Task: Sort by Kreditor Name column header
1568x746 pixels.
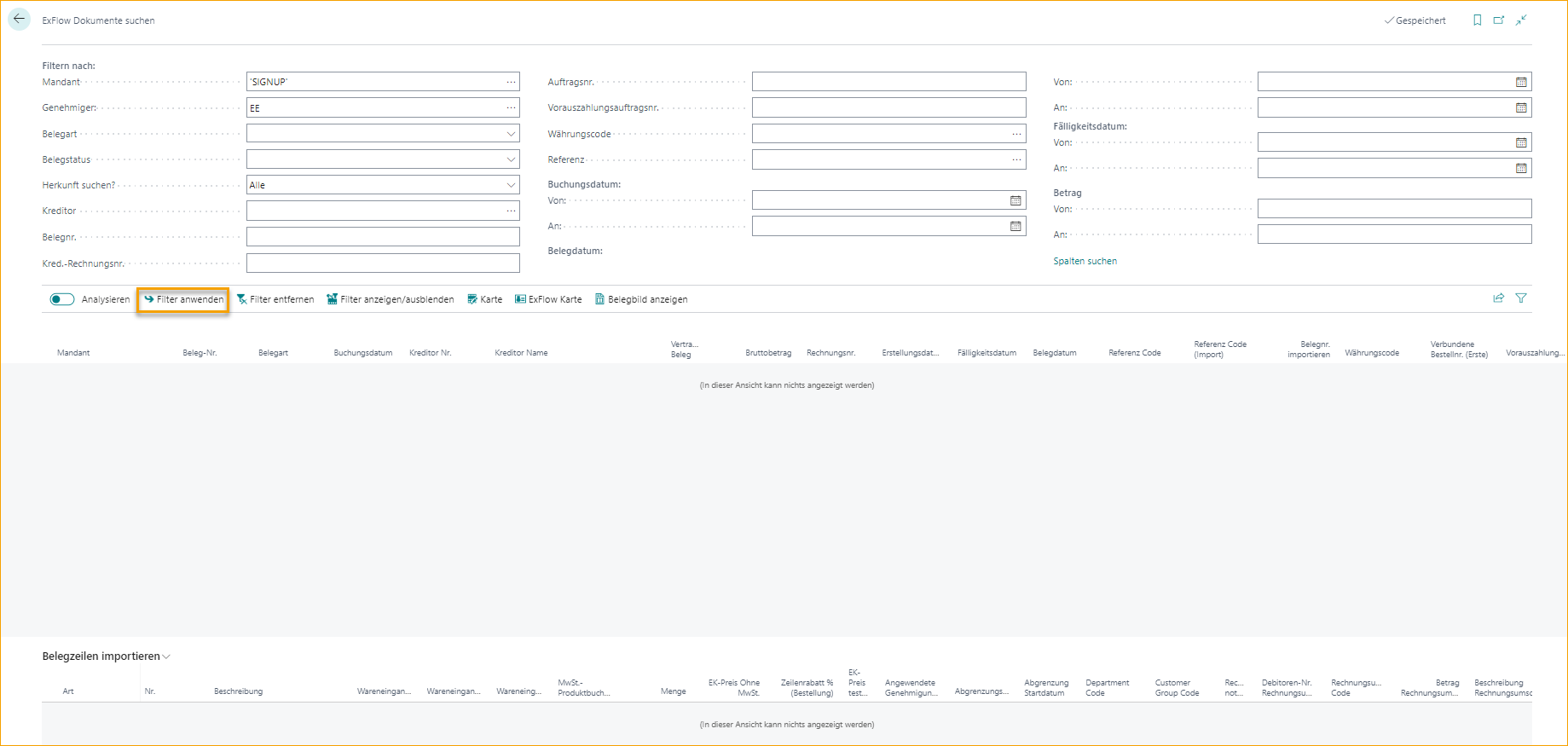Action: coord(521,353)
